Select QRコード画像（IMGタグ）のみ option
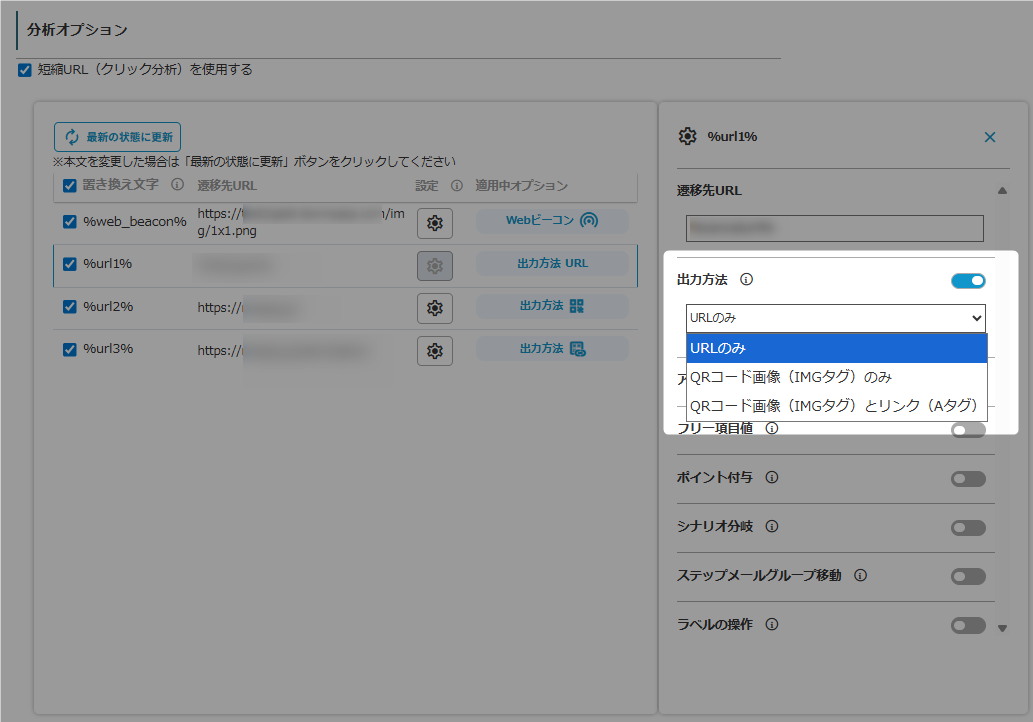The image size is (1033, 722). pyautogui.click(x=790, y=377)
